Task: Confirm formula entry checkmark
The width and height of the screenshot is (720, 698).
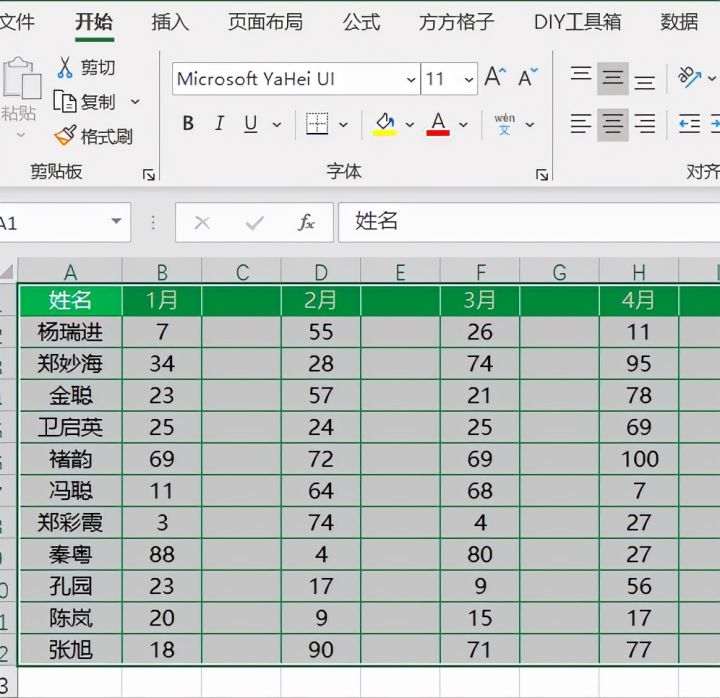Action: [x=254, y=223]
